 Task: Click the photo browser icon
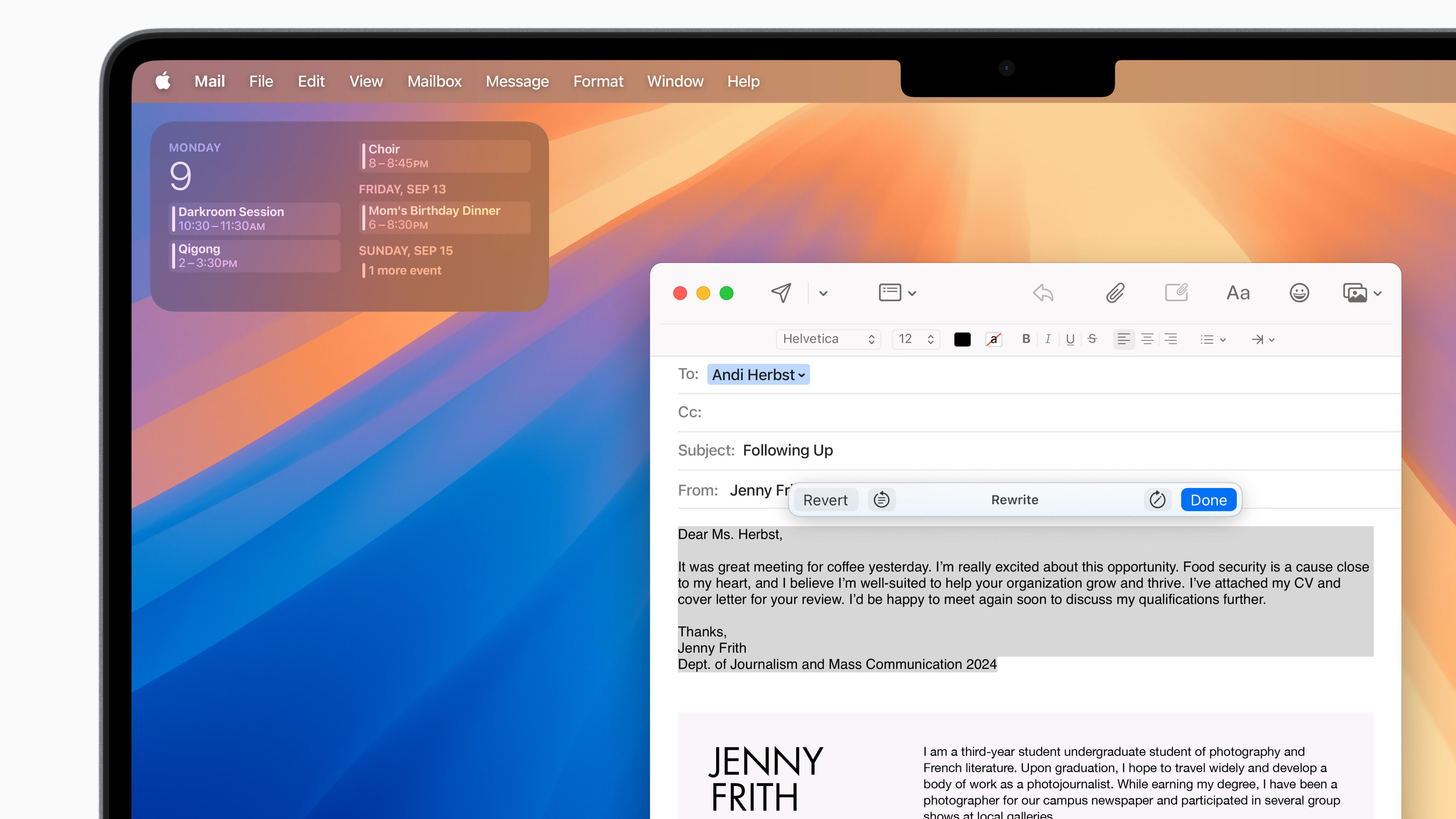click(1355, 292)
